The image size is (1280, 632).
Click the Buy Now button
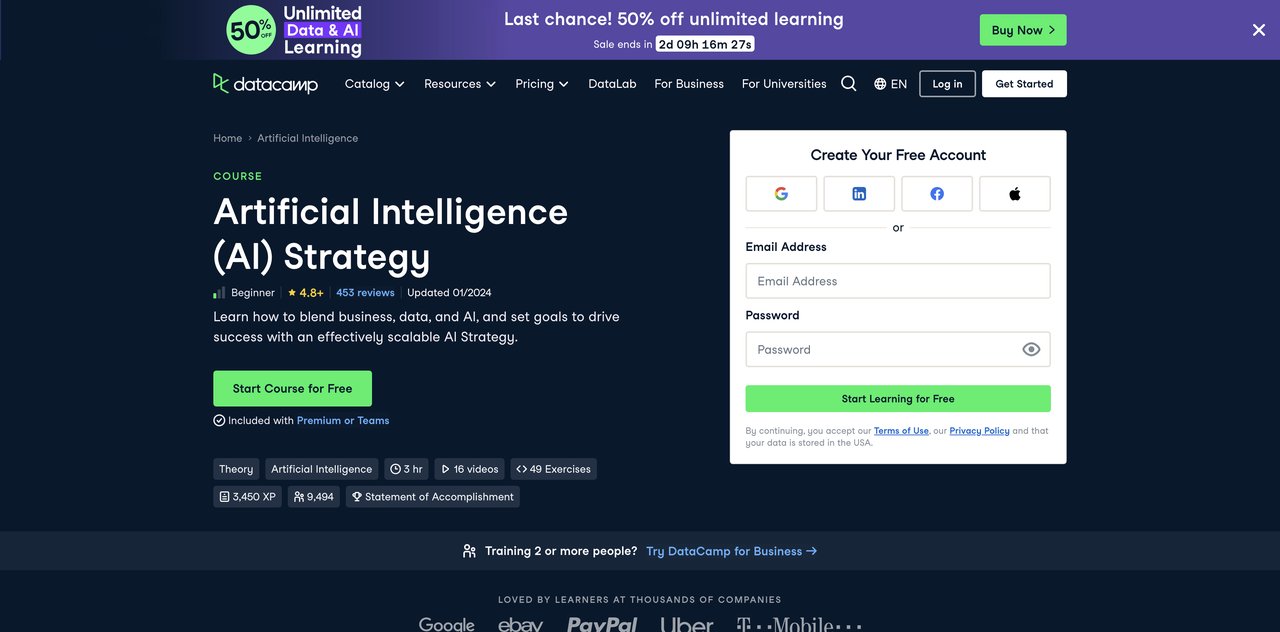point(1023,30)
